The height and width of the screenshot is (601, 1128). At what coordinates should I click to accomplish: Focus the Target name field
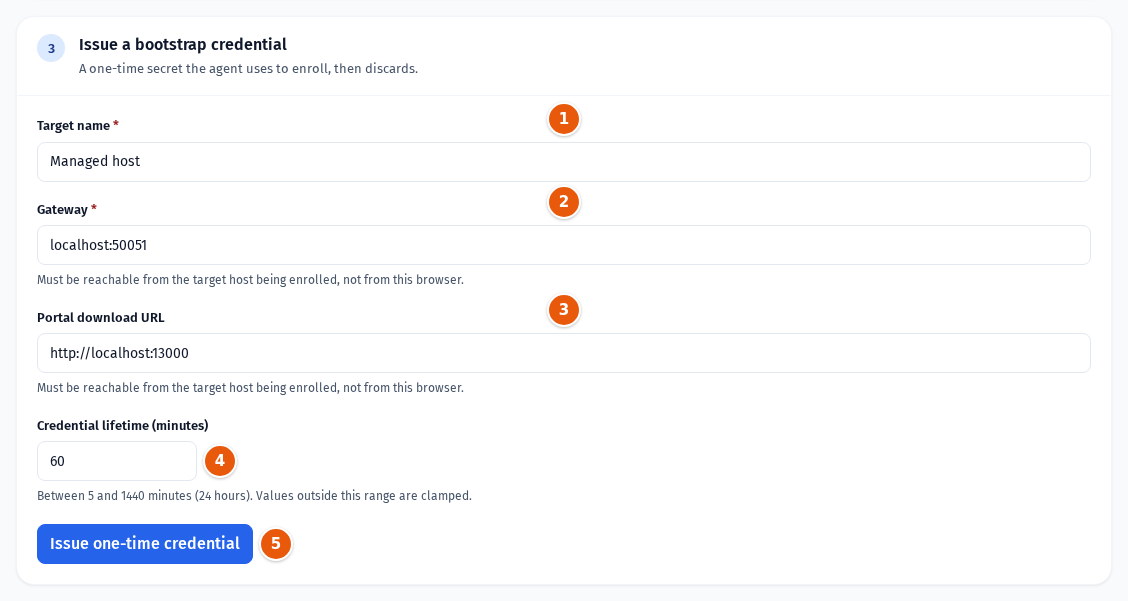point(564,162)
